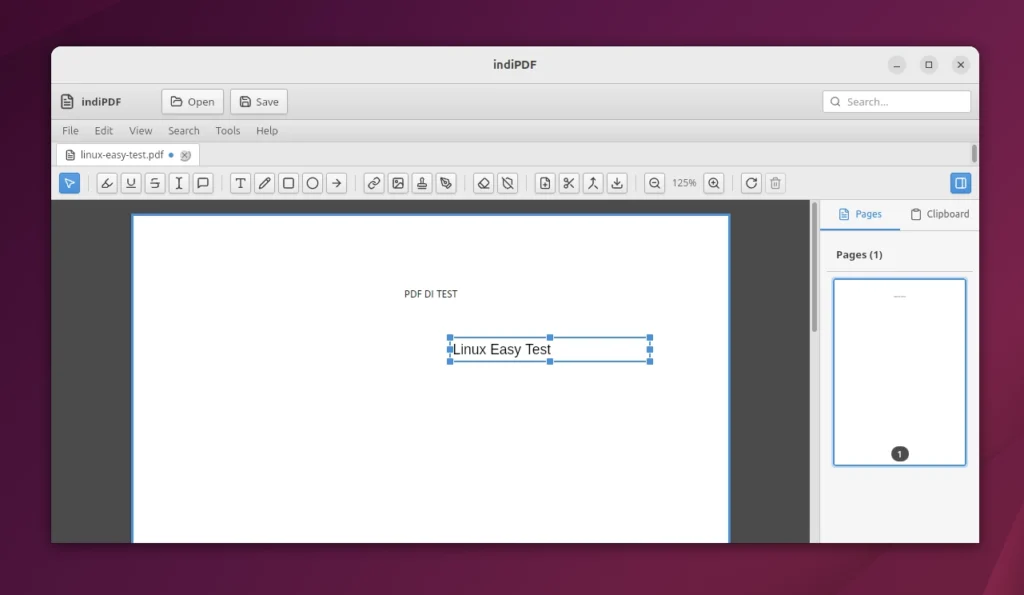The image size is (1024, 595).
Task: Open the Tools menu
Action: [227, 130]
